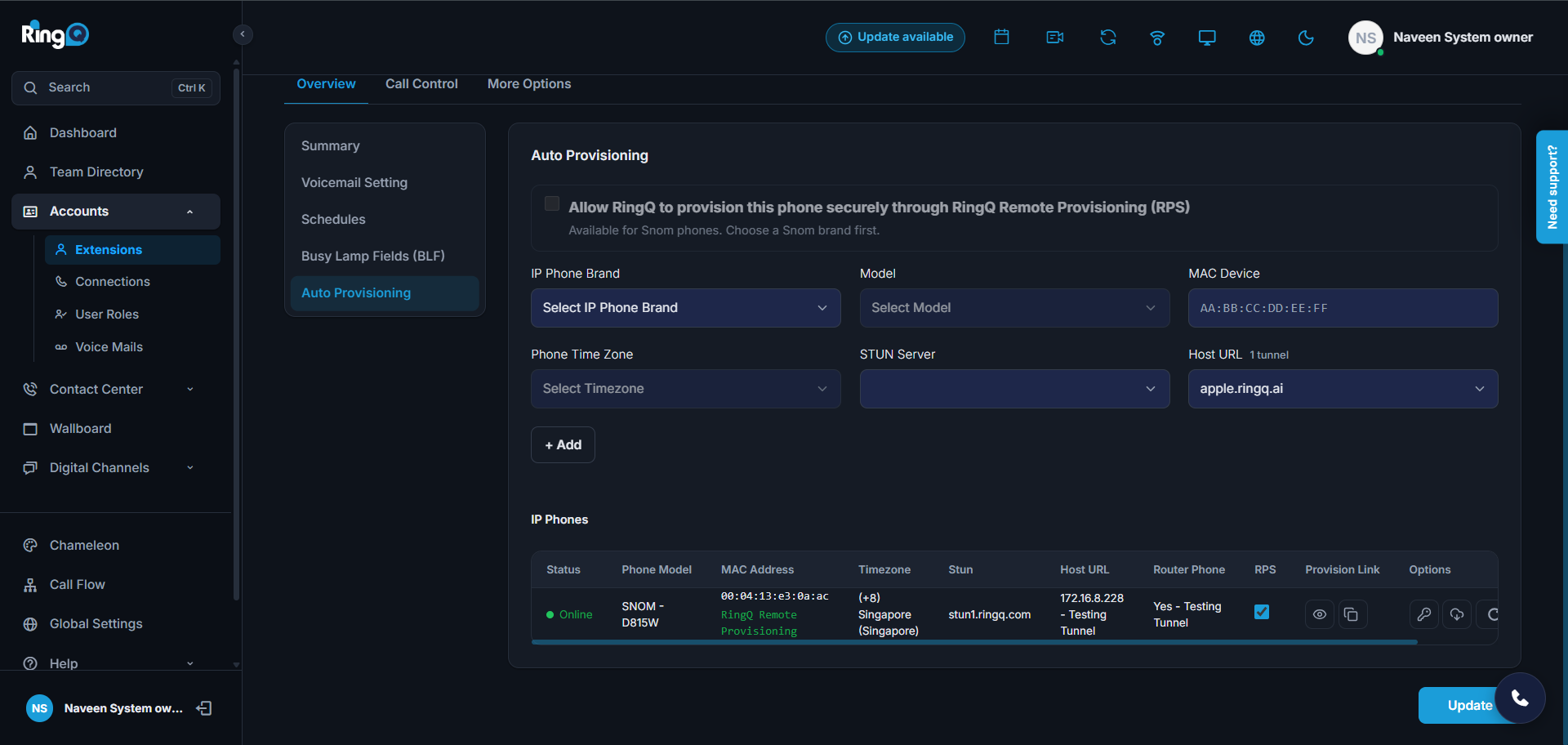Enable RingQ Remote Provisioning checkbox

[552, 203]
